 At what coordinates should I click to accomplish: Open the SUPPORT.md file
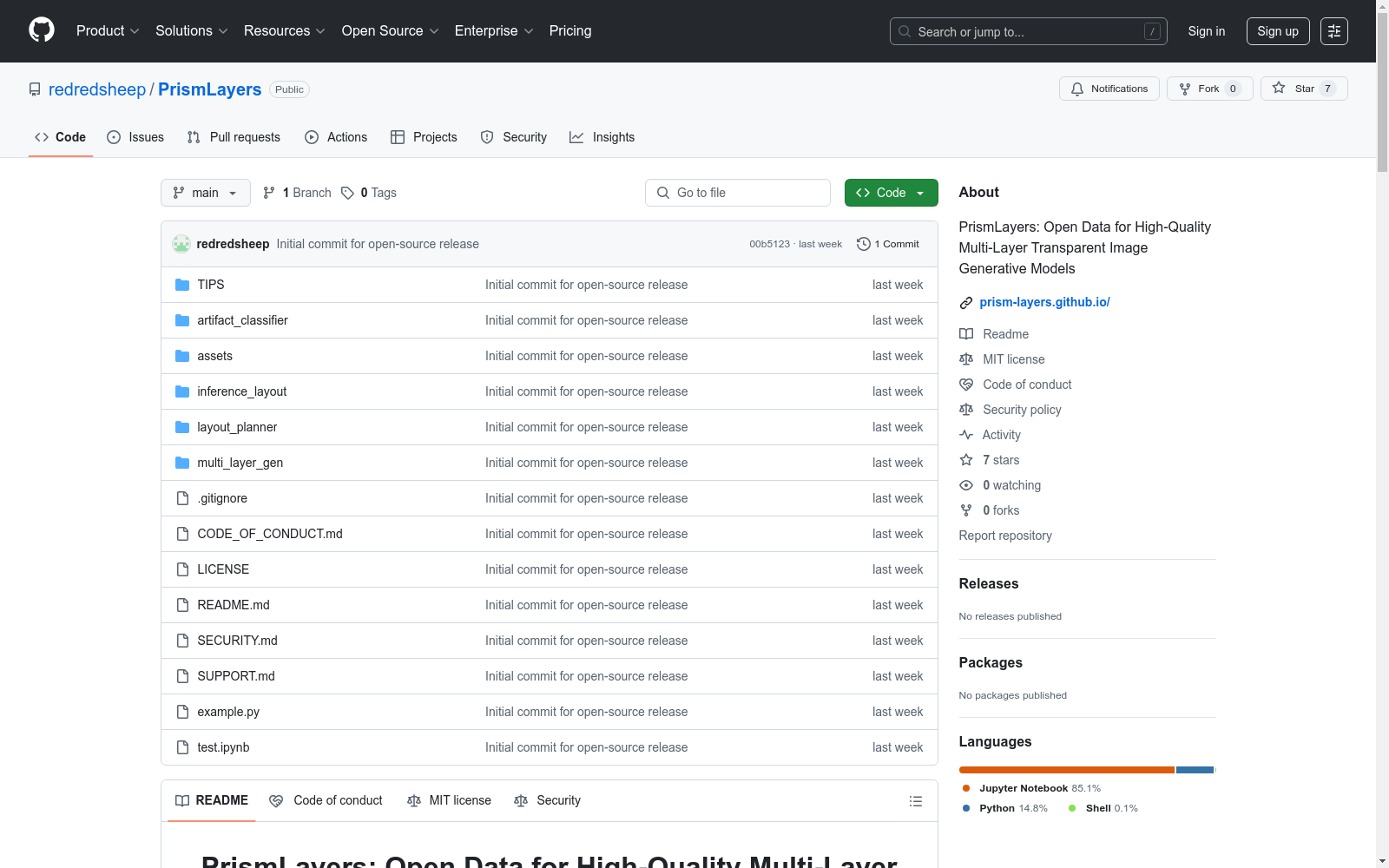[236, 676]
